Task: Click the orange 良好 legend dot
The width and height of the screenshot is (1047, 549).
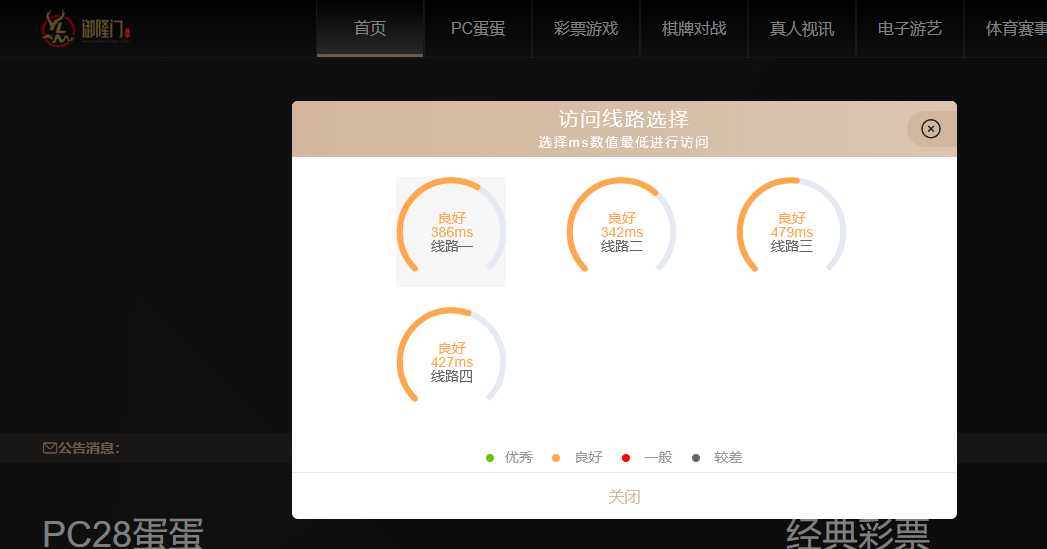Action: point(556,458)
